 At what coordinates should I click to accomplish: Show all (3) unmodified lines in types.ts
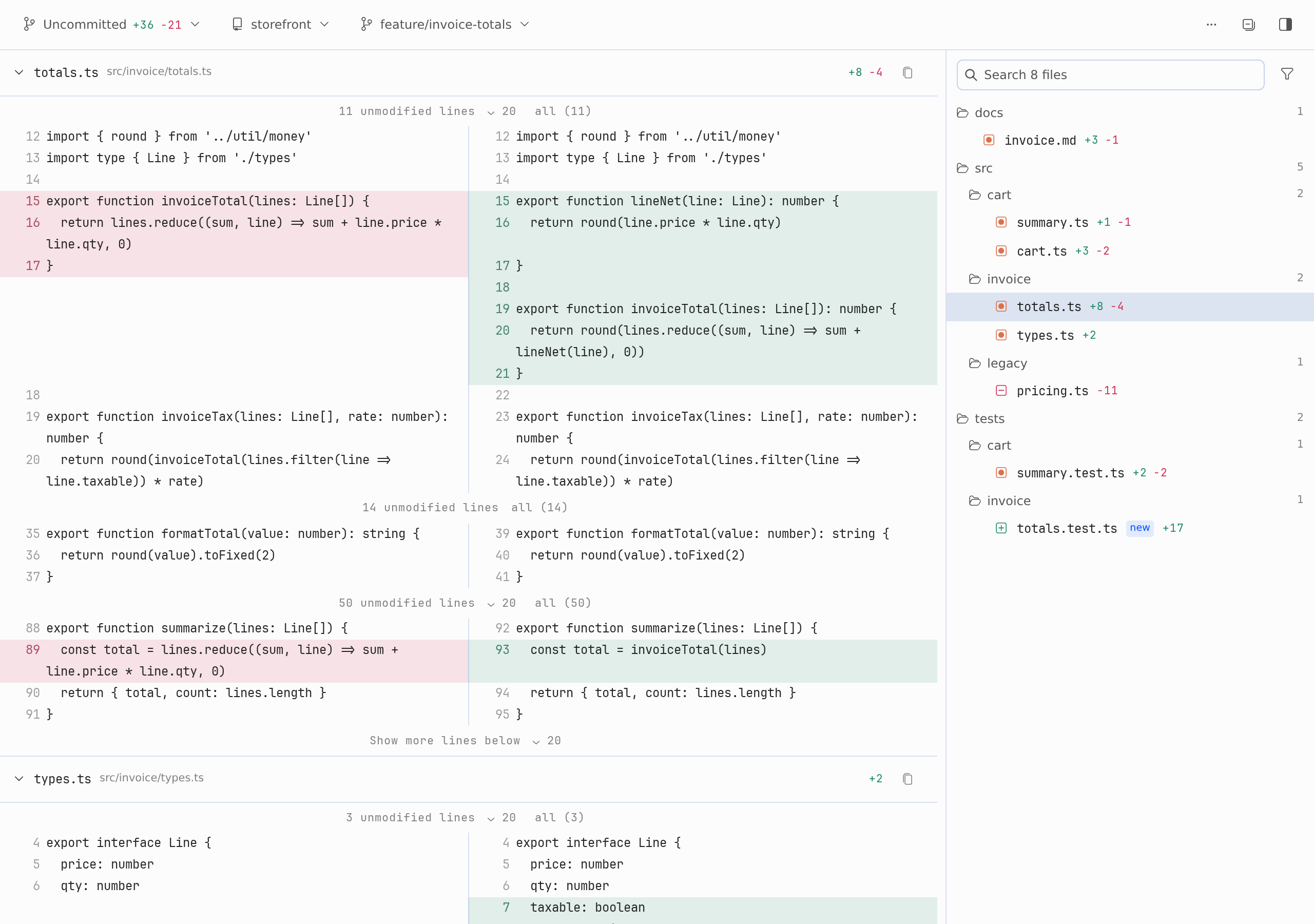click(x=559, y=818)
